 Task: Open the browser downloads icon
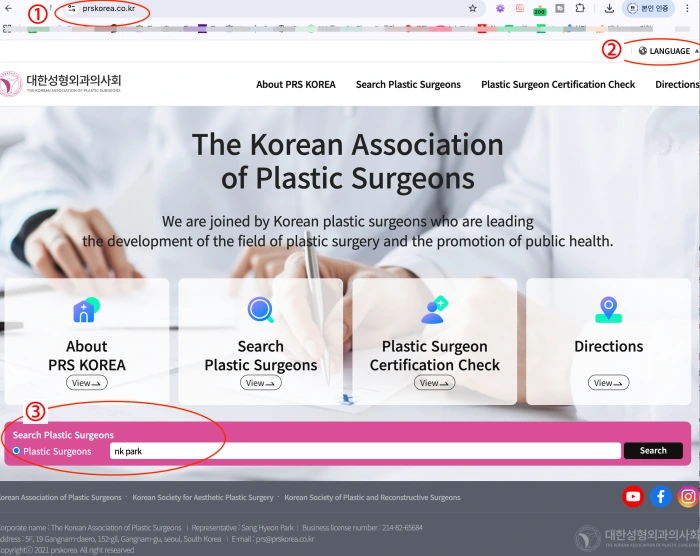[609, 8]
